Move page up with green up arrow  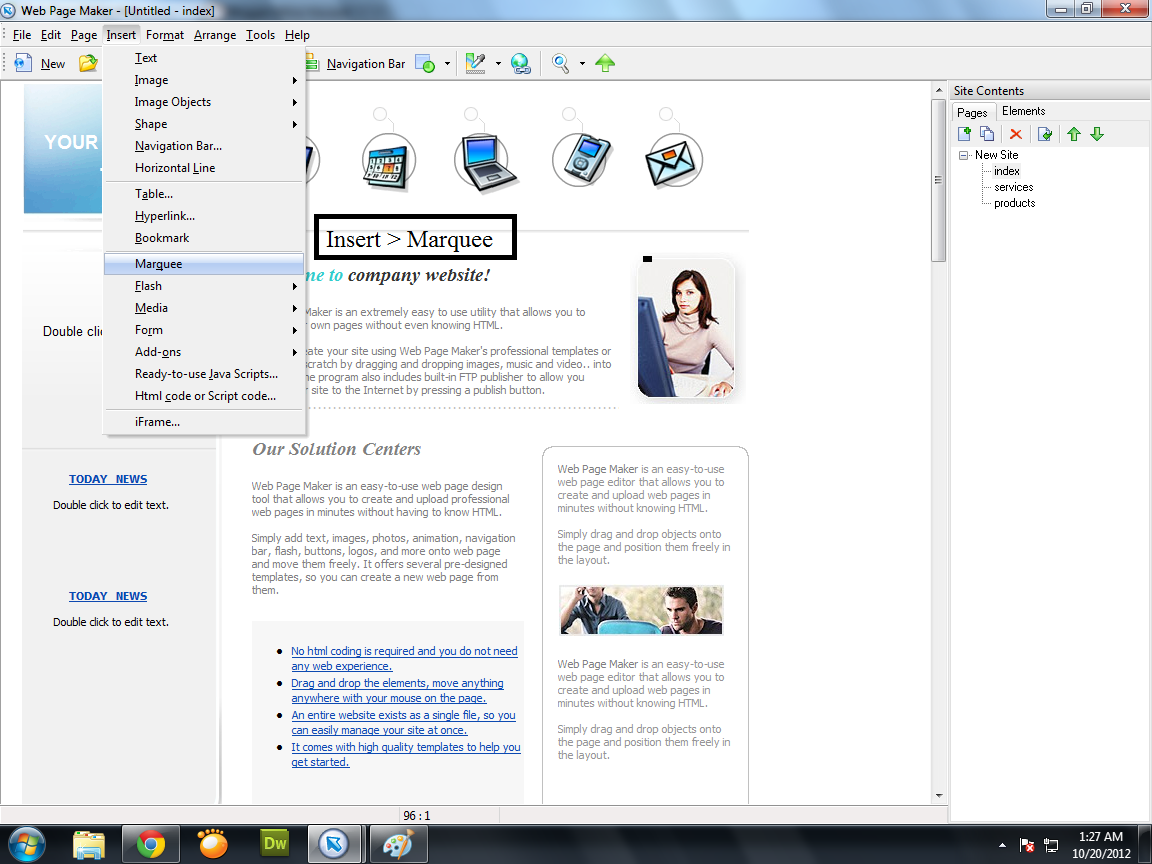[1074, 134]
